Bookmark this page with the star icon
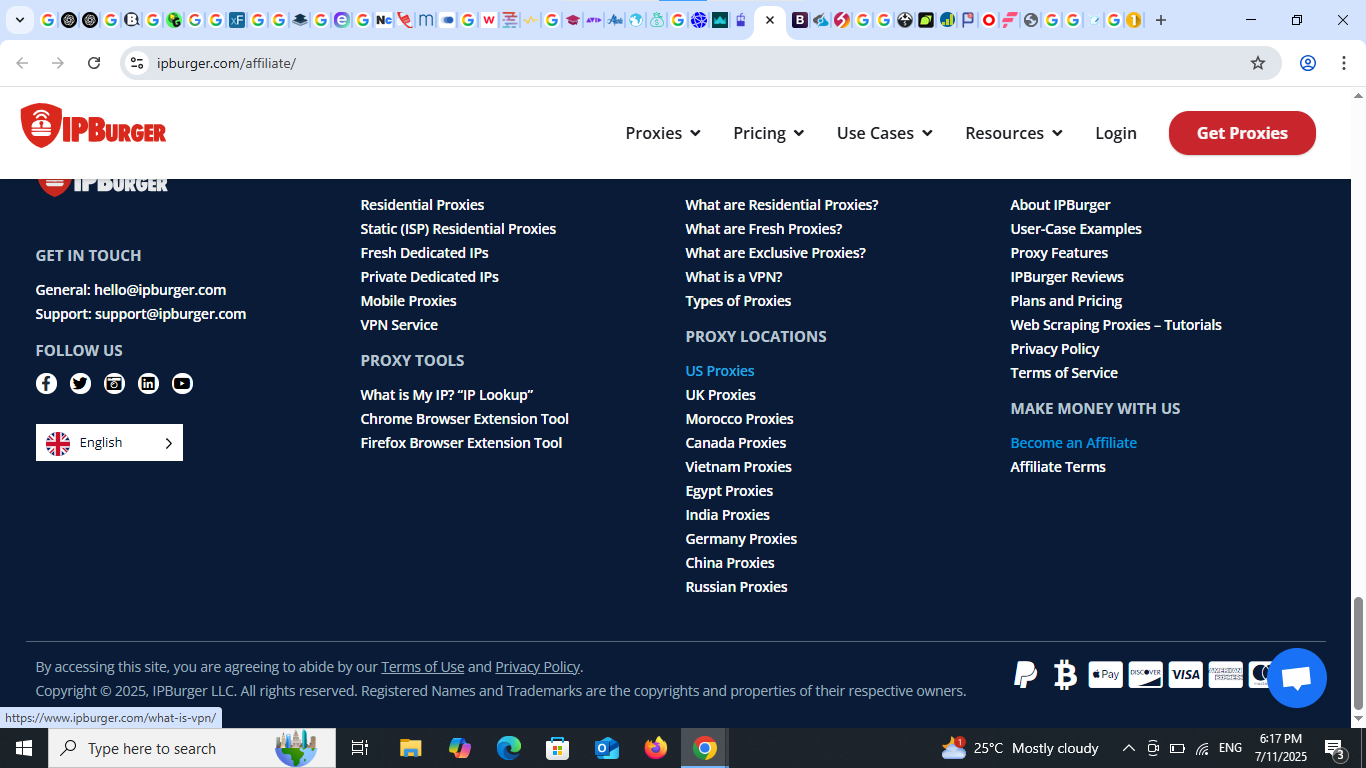The height and width of the screenshot is (768, 1366). tap(1258, 63)
